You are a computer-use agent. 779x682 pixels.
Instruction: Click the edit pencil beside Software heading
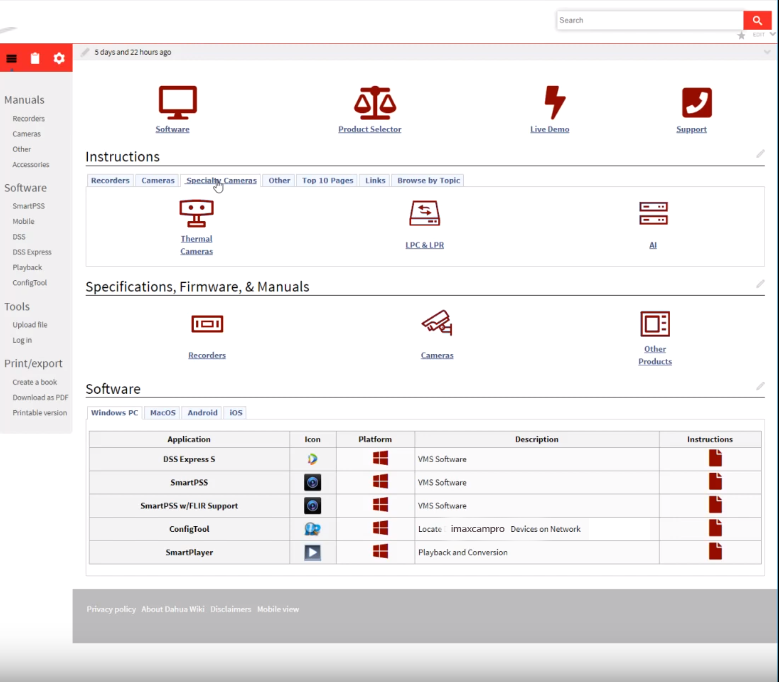click(760, 386)
